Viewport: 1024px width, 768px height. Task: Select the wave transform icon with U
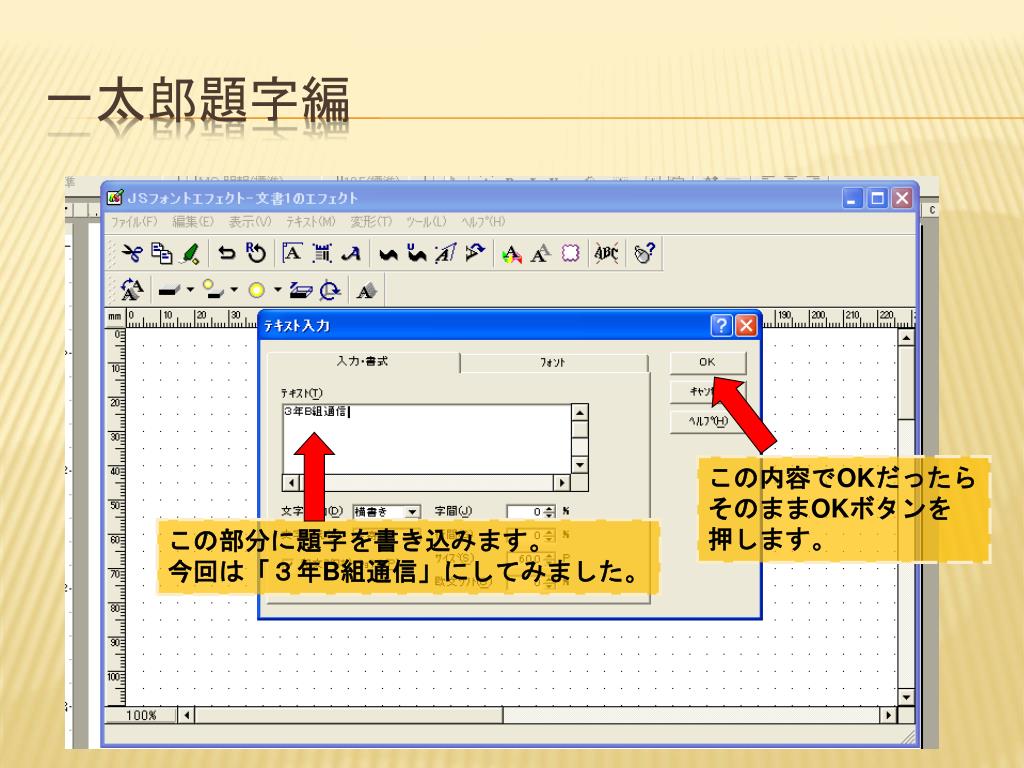coord(417,253)
